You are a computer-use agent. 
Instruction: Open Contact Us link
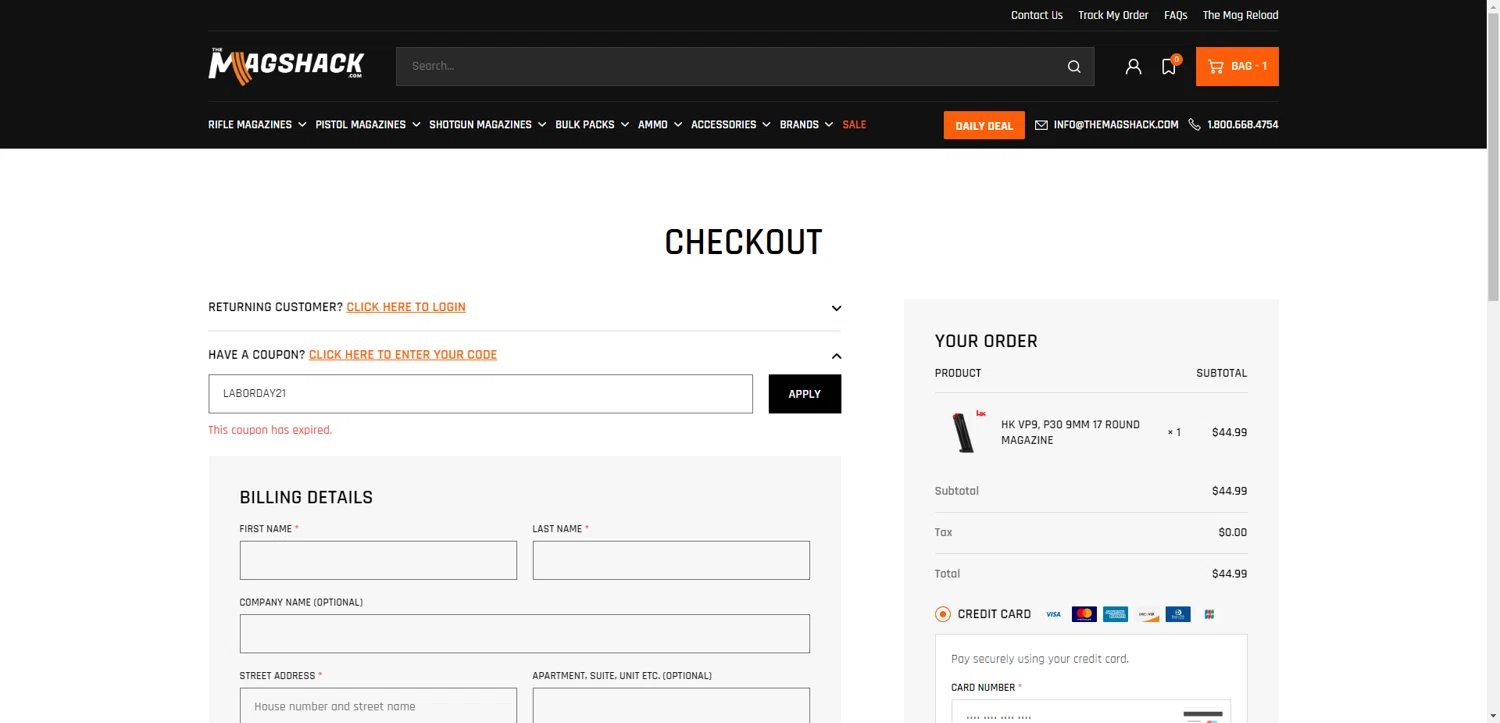[1036, 15]
